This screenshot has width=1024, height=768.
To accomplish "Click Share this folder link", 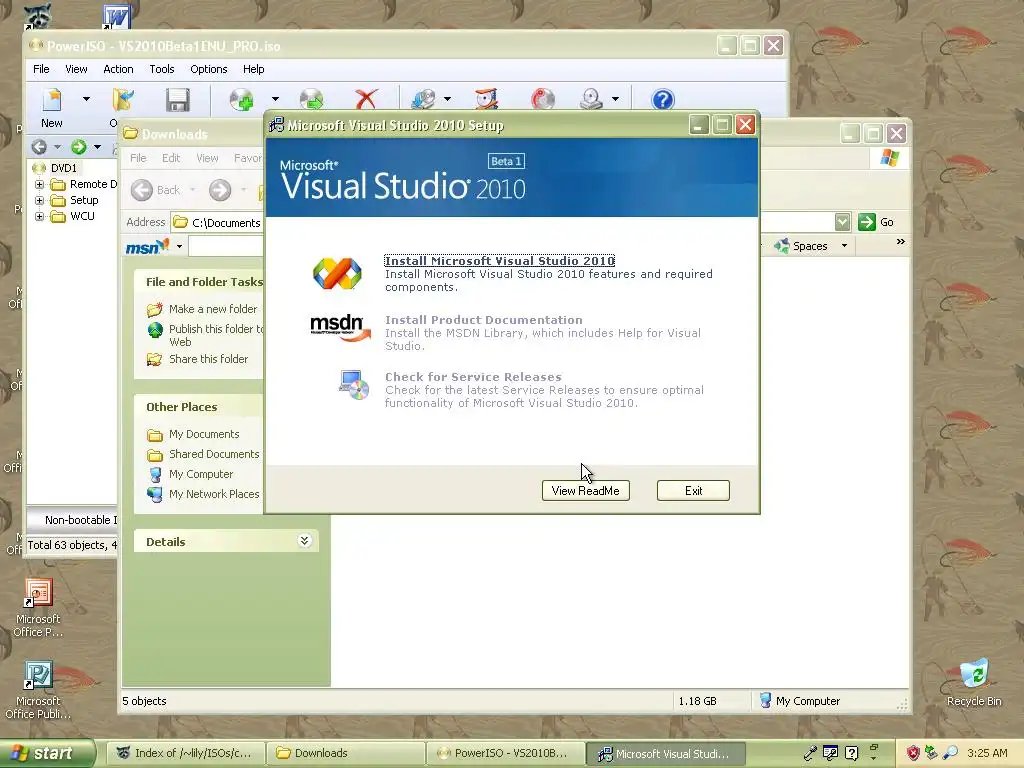I will [208, 359].
